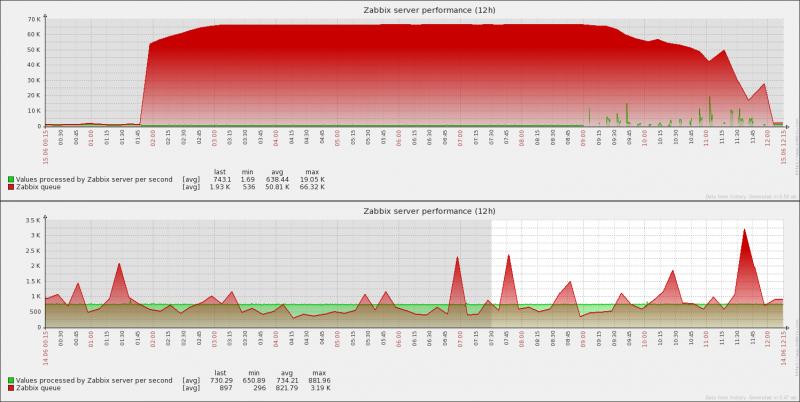Click the '2.5 K' y-axis label
Viewport: 800px width, 402px height.
coord(33,251)
